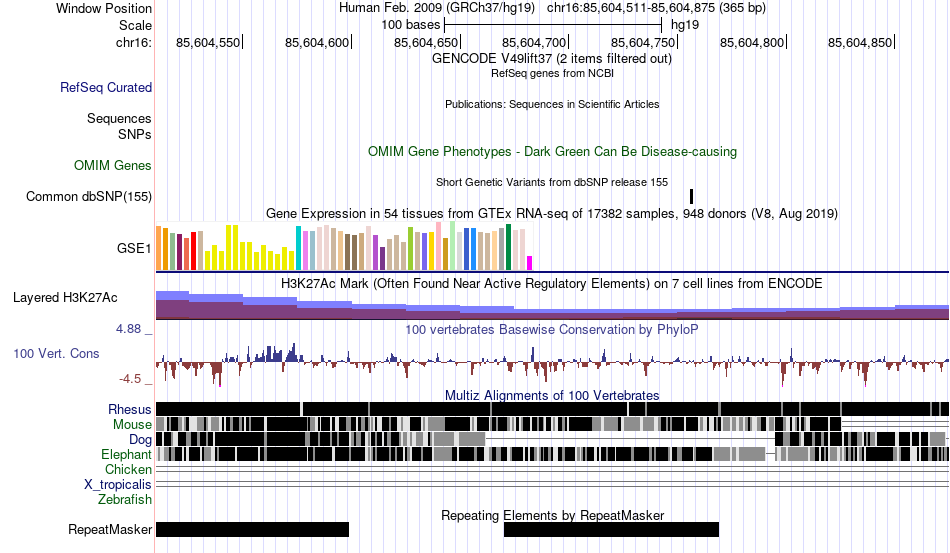The image size is (950, 553).
Task: Click the GENCODE V49lift37 track title
Action: (x=552, y=59)
